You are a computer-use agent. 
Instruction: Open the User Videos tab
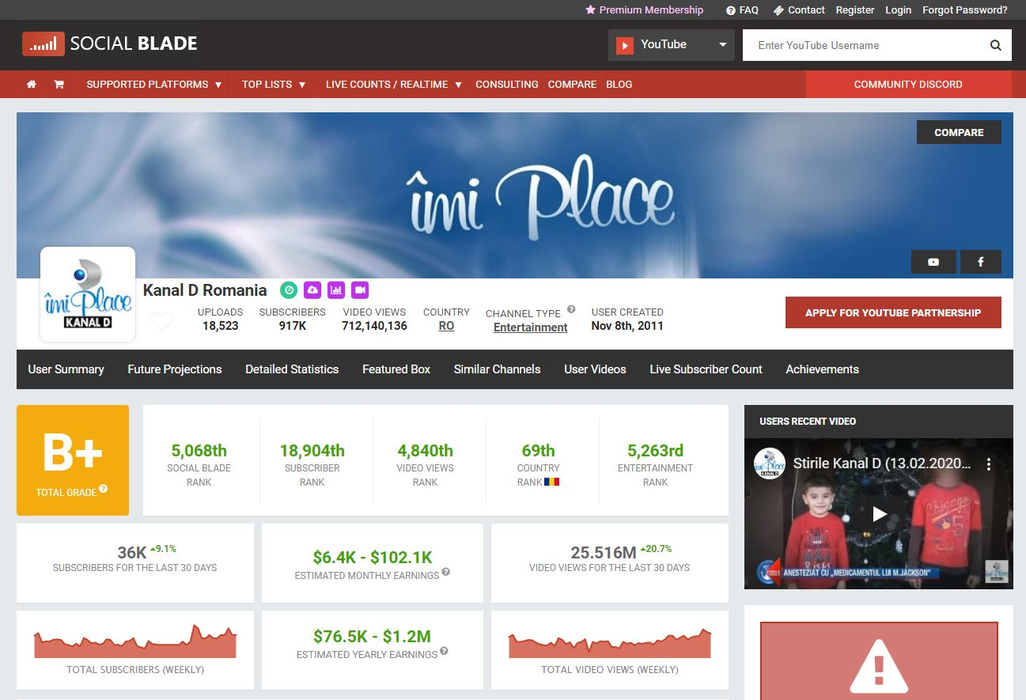point(595,369)
